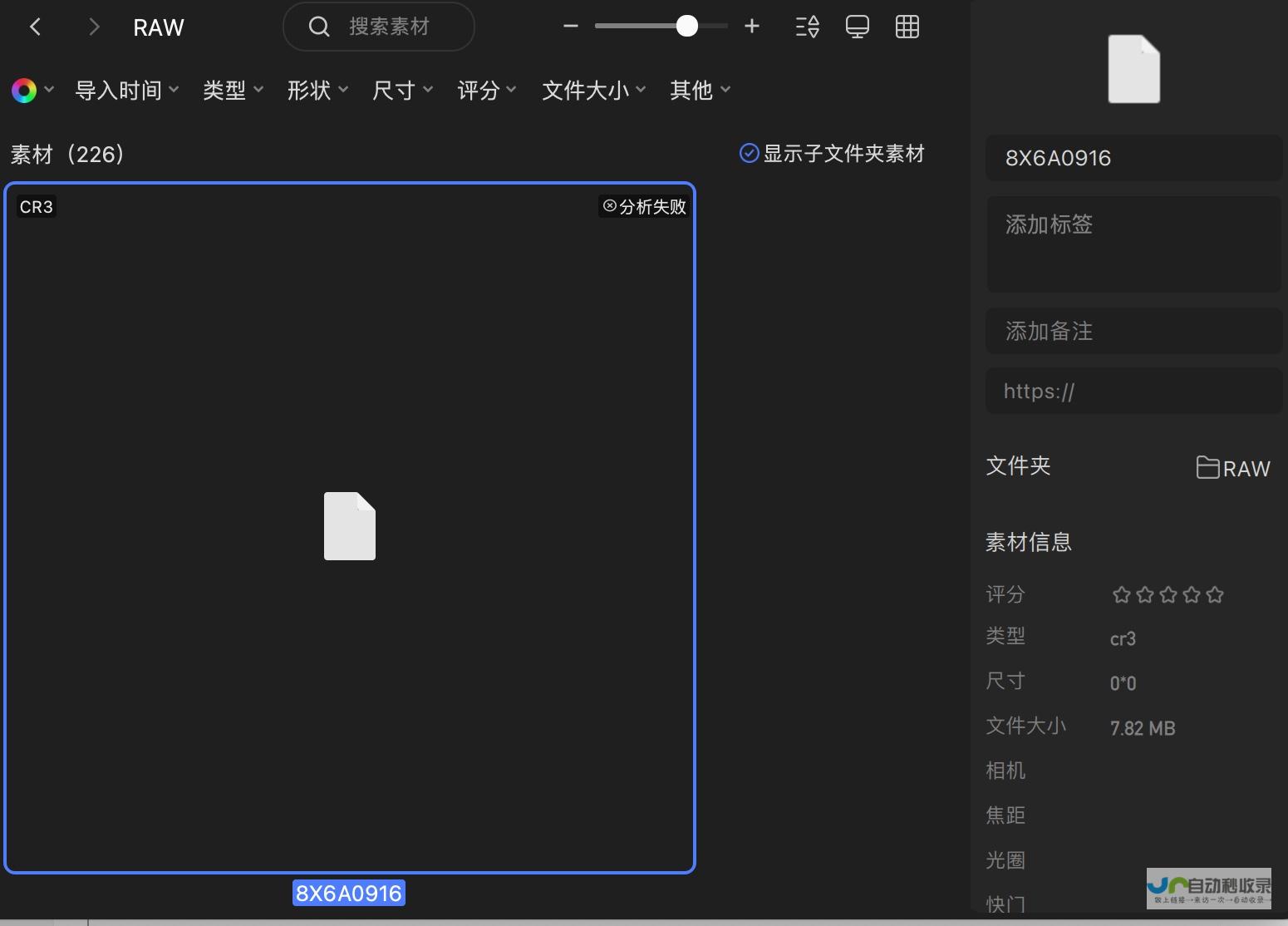Select the 8X6A0916 CR3 thumbnail

pyautogui.click(x=350, y=528)
